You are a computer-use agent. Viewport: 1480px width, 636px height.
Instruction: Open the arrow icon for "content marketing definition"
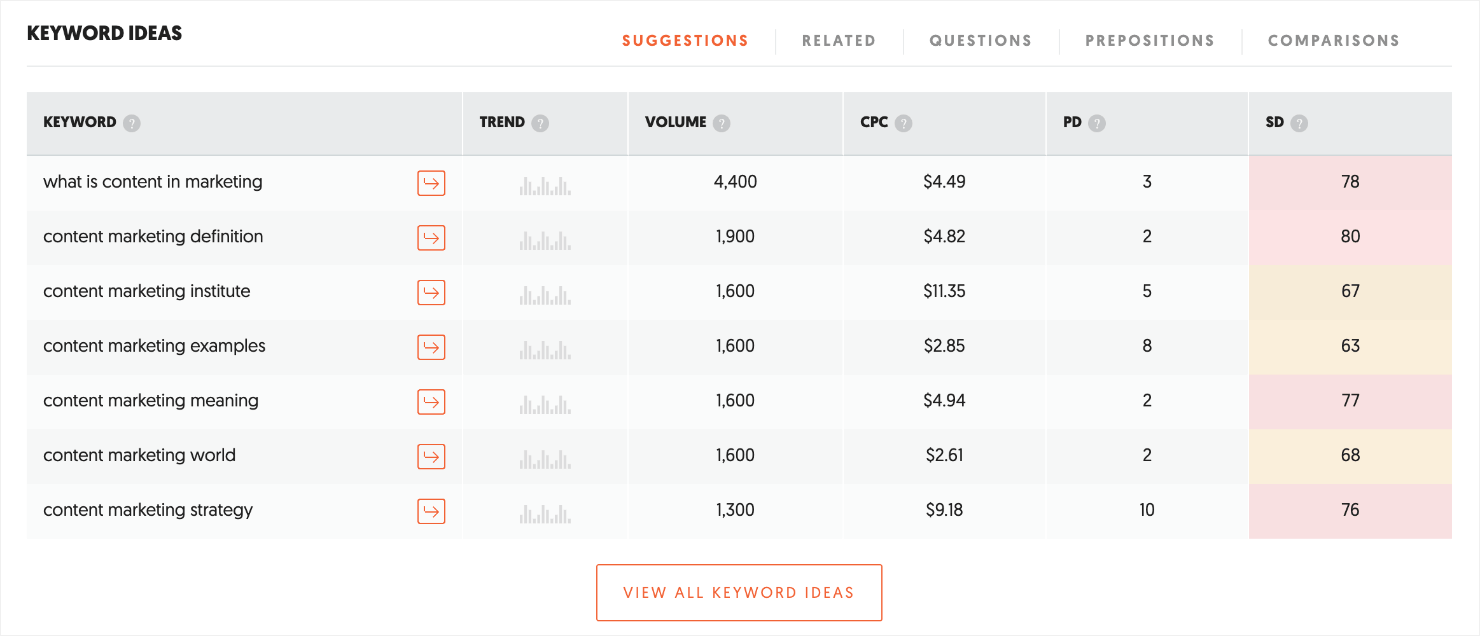pos(431,238)
